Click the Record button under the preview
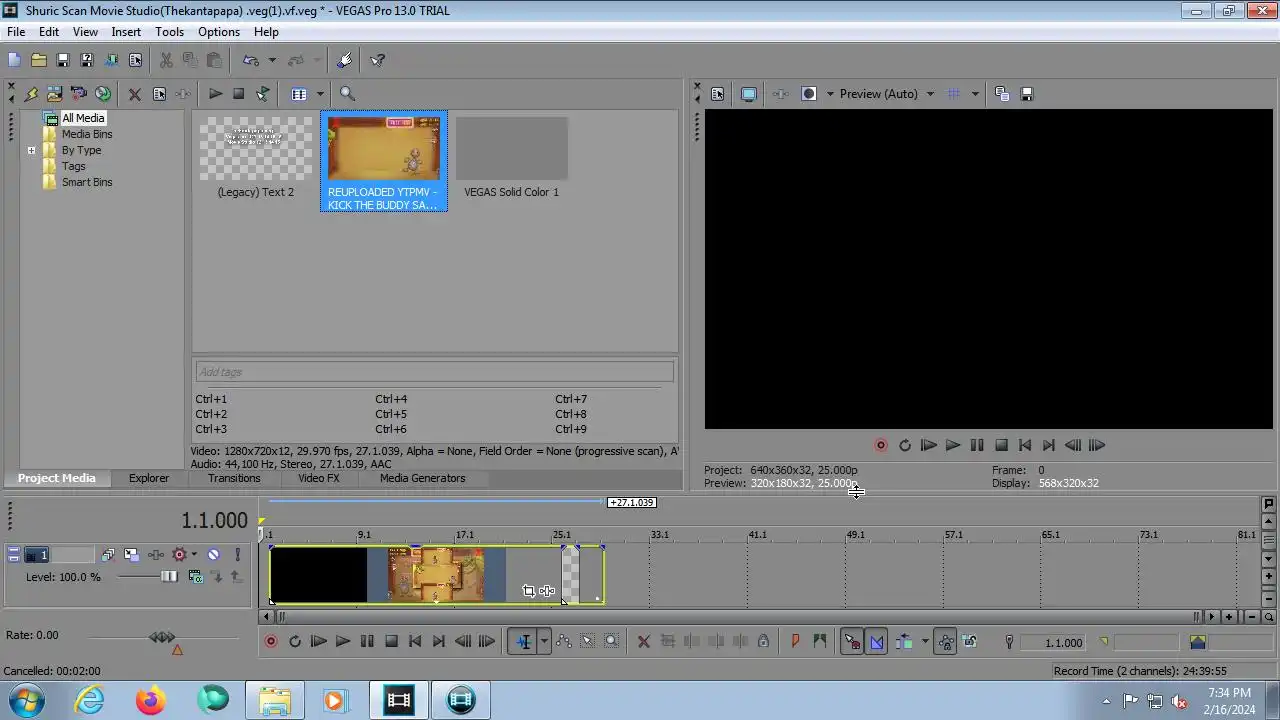Viewport: 1280px width, 720px height. coord(880,445)
